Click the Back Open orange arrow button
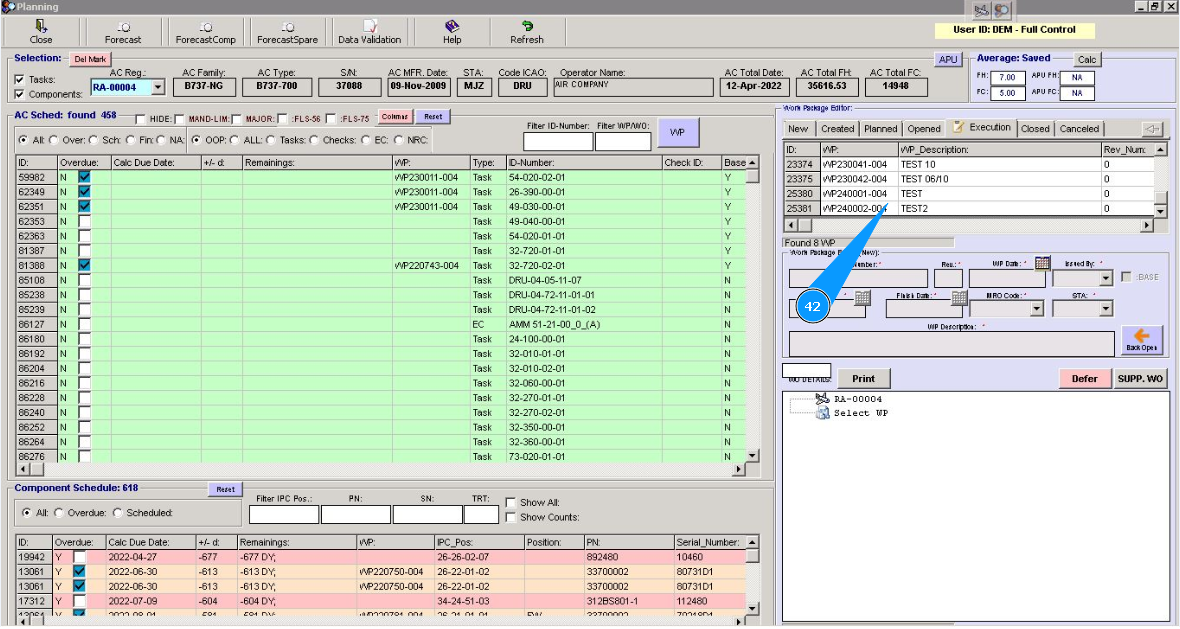 tap(1141, 340)
